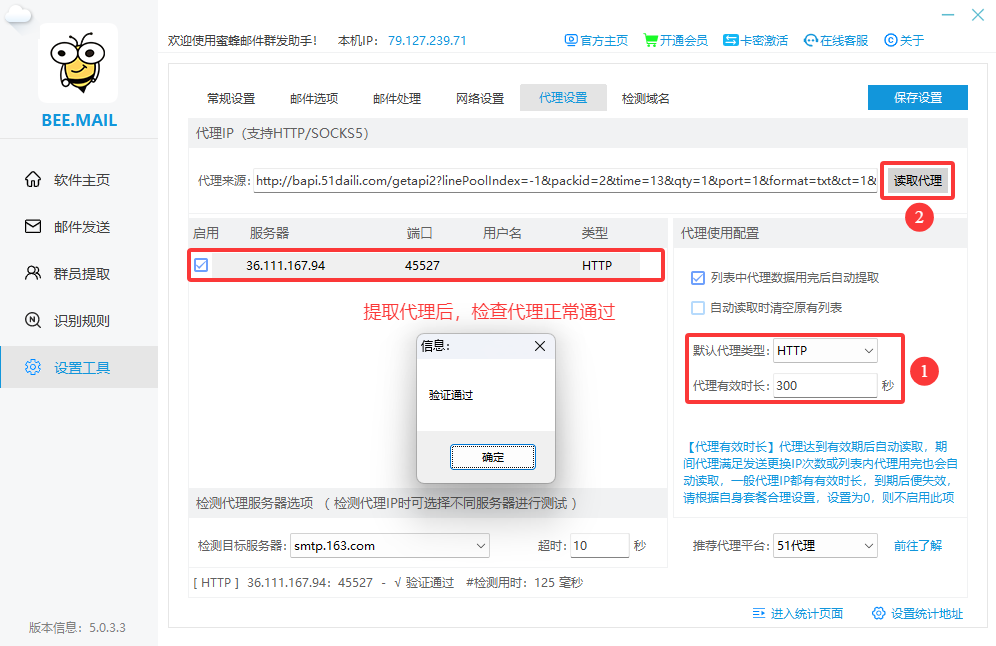The image size is (996, 646).
Task: Click the 读取代理 button
Action: coord(917,180)
